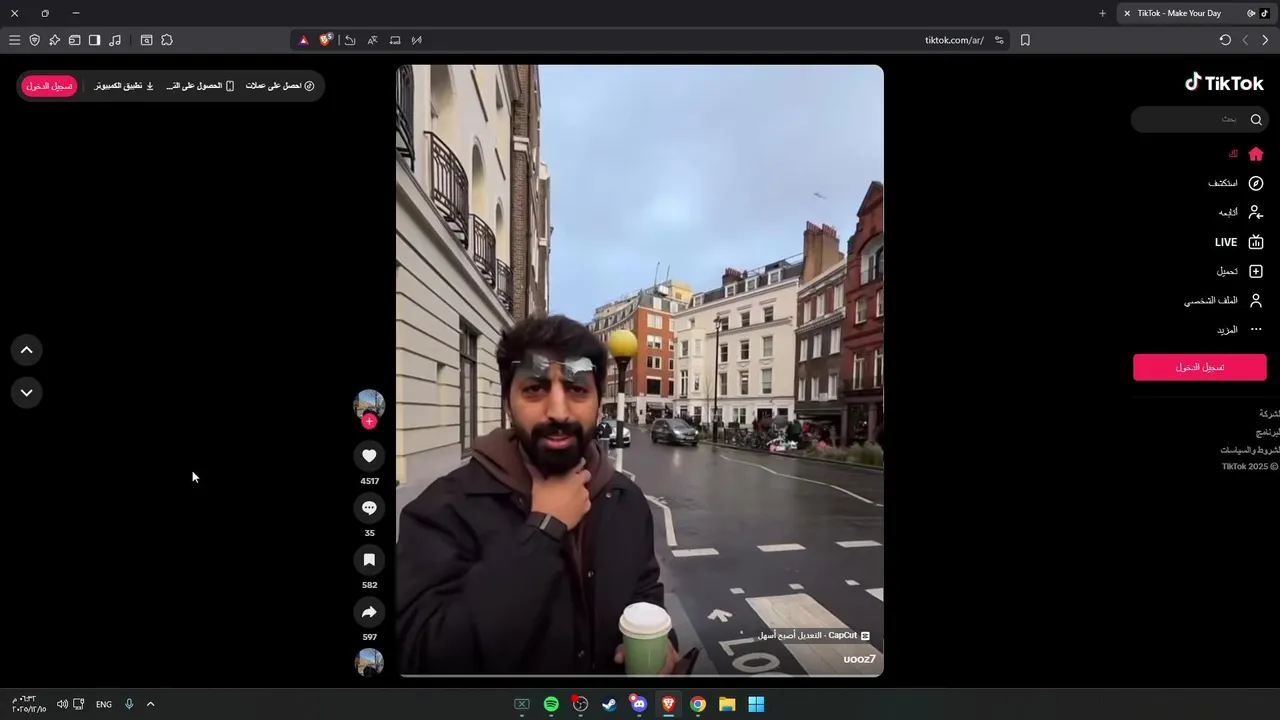
Task: Expand the Terms and Policies footer section
Action: coord(1250,450)
